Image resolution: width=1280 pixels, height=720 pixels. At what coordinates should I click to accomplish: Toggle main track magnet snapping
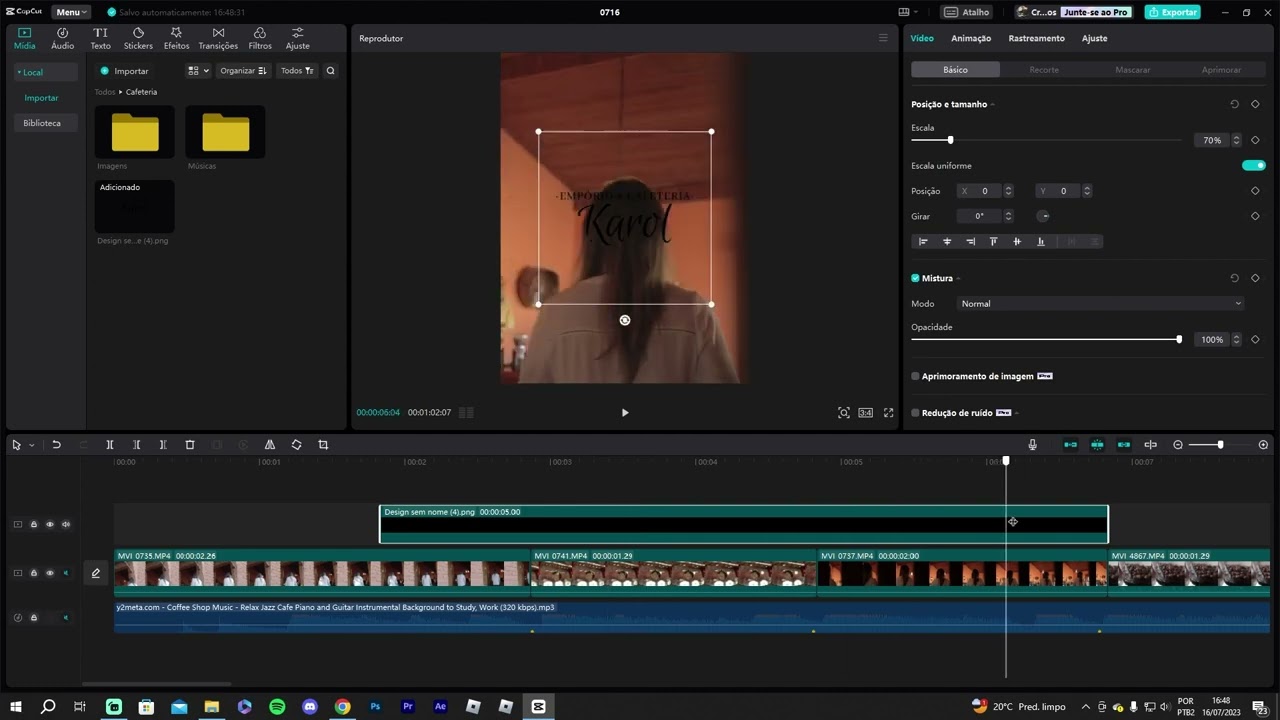[x=1070, y=445]
